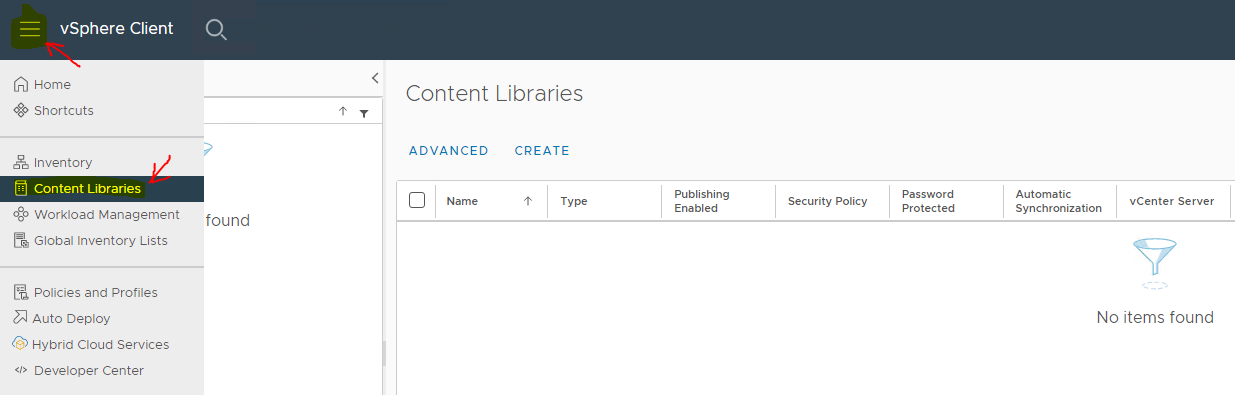Go to Inventory menu item
Image resolution: width=1235 pixels, height=395 pixels.
(63, 162)
